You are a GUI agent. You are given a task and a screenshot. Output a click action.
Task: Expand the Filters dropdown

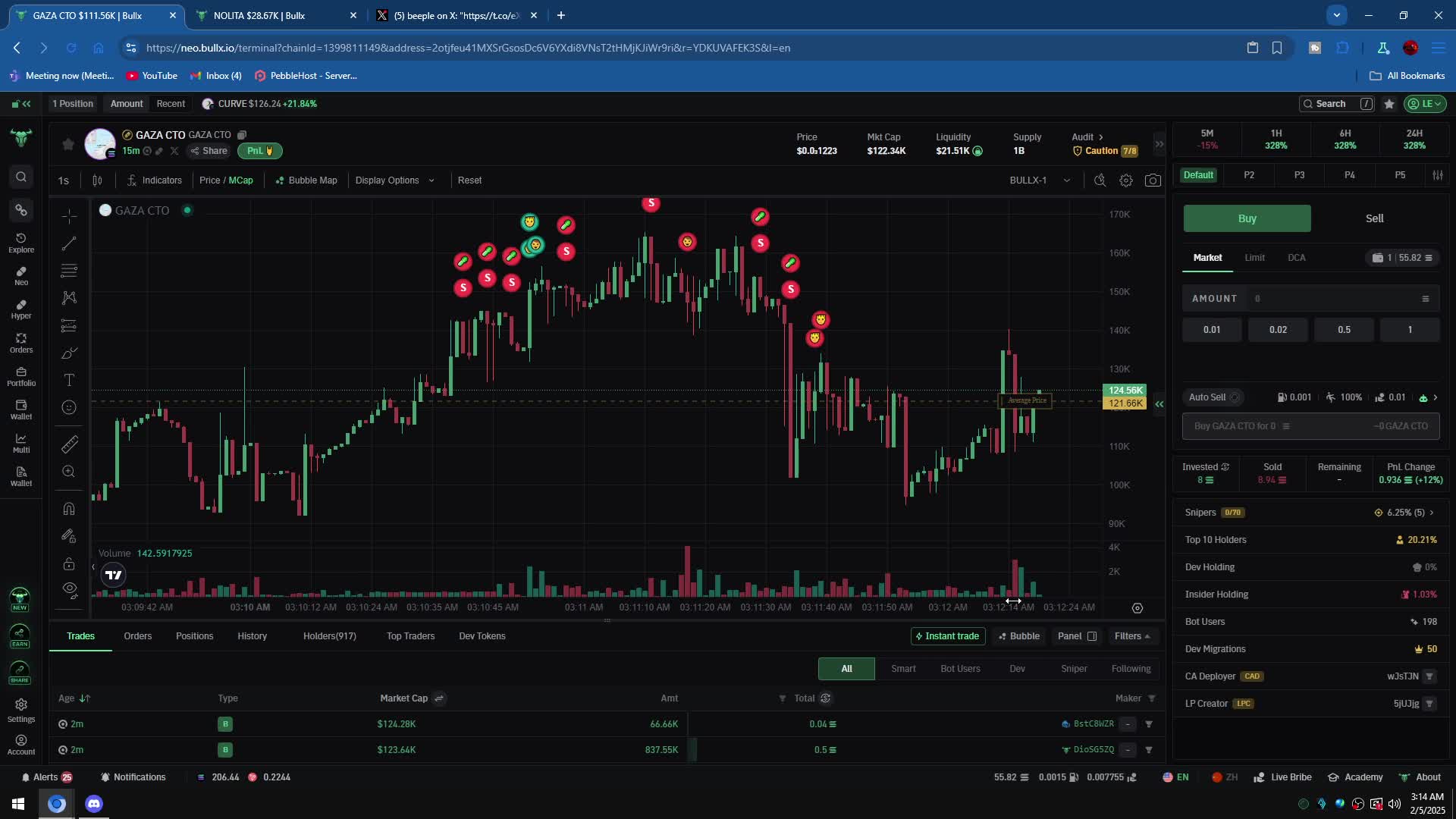tap(1132, 636)
